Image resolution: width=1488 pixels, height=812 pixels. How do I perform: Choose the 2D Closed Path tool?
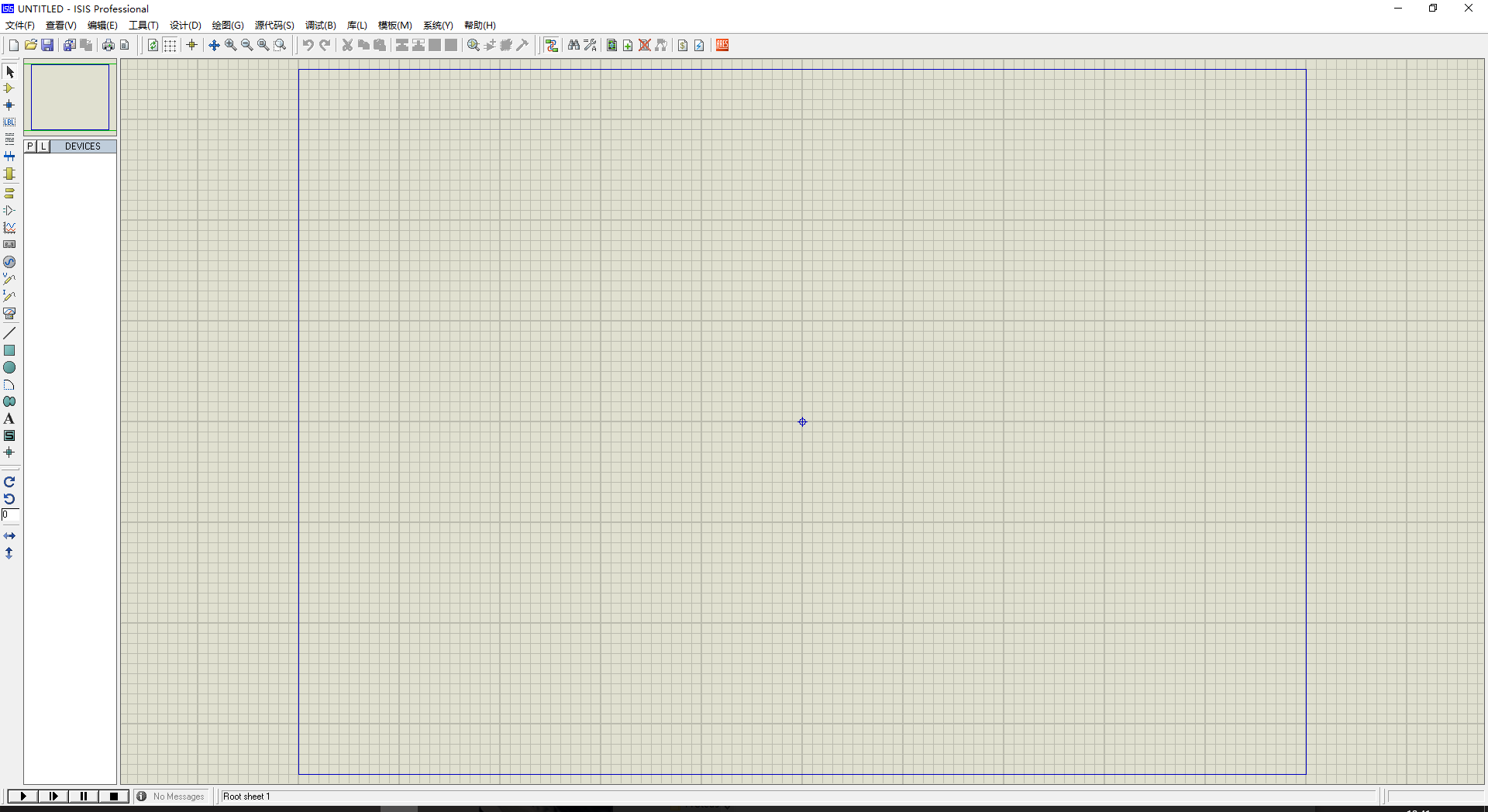[x=9, y=401]
